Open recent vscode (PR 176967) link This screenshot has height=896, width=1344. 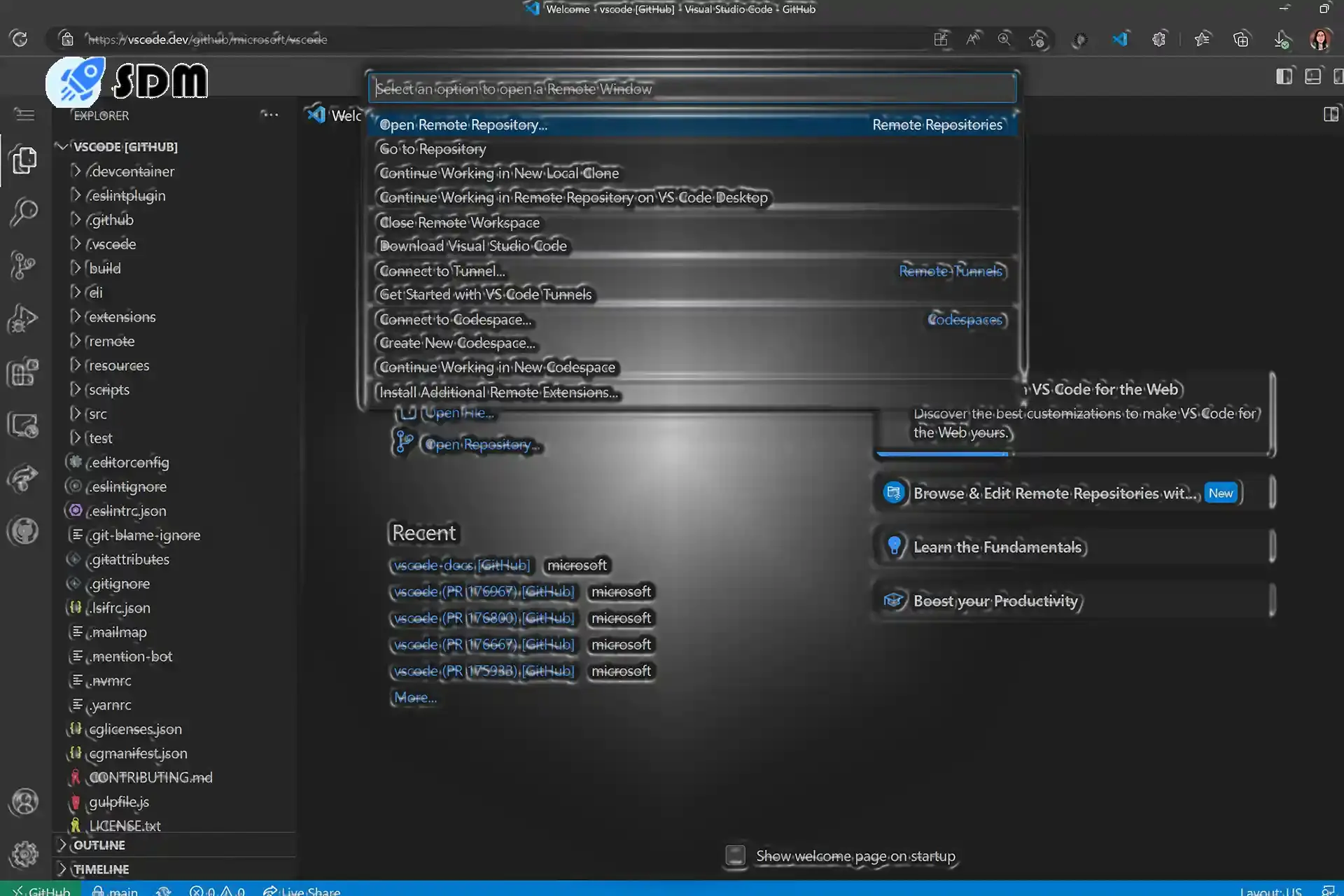pos(483,591)
